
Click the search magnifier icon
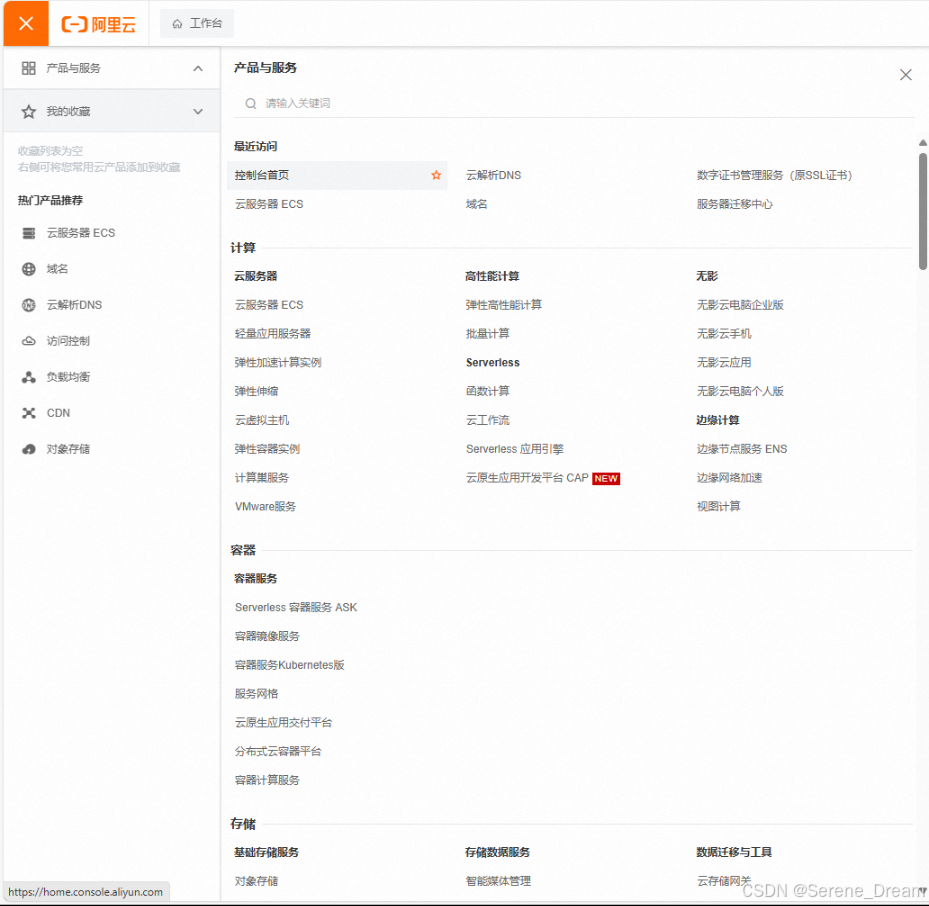click(x=251, y=104)
